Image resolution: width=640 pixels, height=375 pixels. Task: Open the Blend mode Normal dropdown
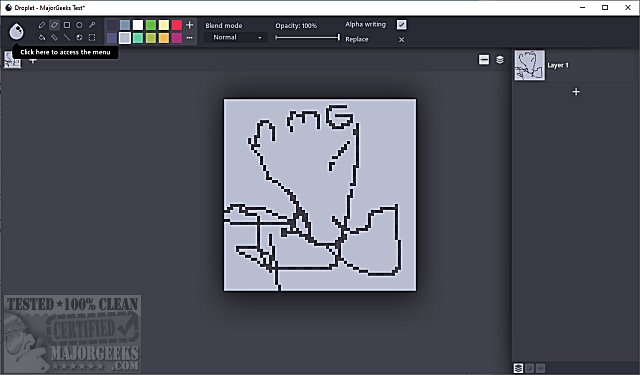236,37
